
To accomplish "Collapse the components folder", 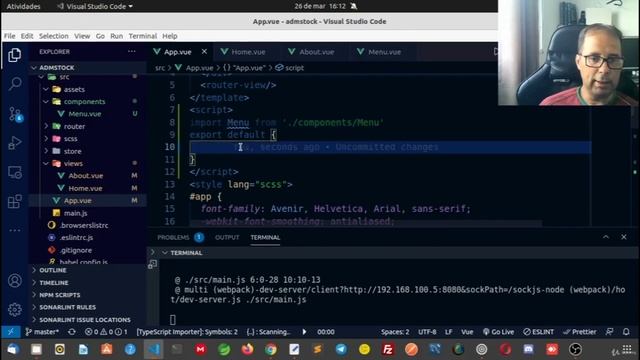I will [x=46, y=101].
